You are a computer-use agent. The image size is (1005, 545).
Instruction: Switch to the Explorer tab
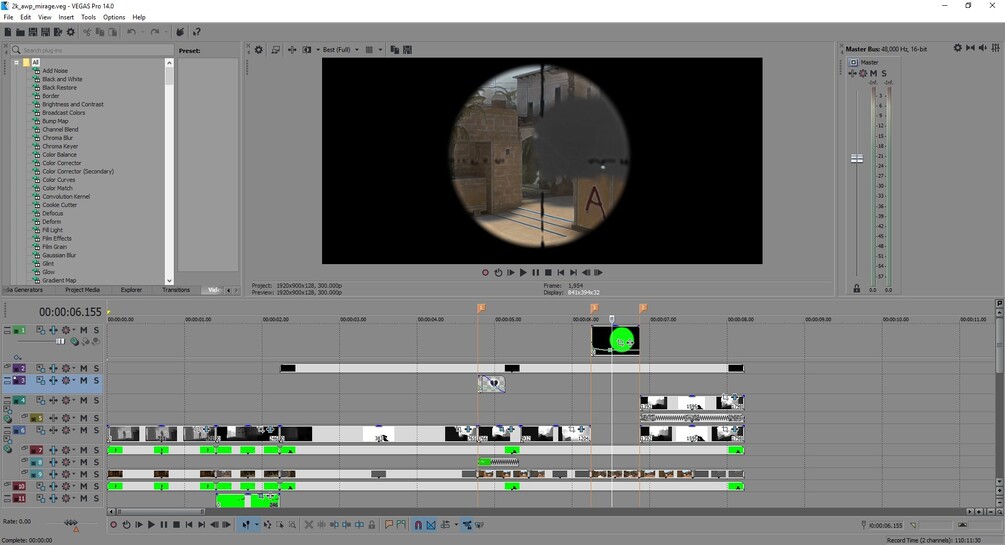pyautogui.click(x=131, y=290)
